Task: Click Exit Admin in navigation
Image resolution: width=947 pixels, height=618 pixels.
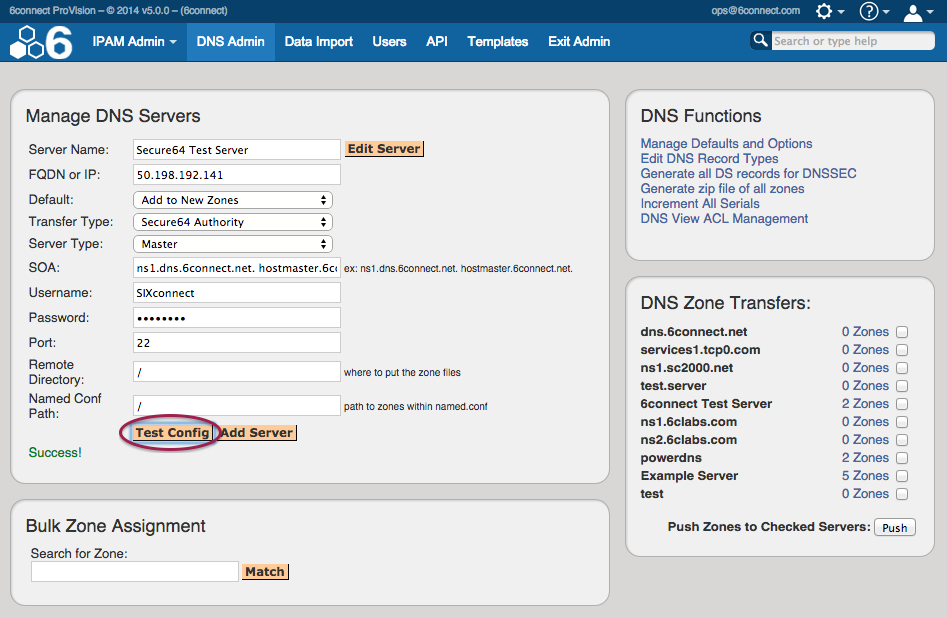Action: (579, 42)
